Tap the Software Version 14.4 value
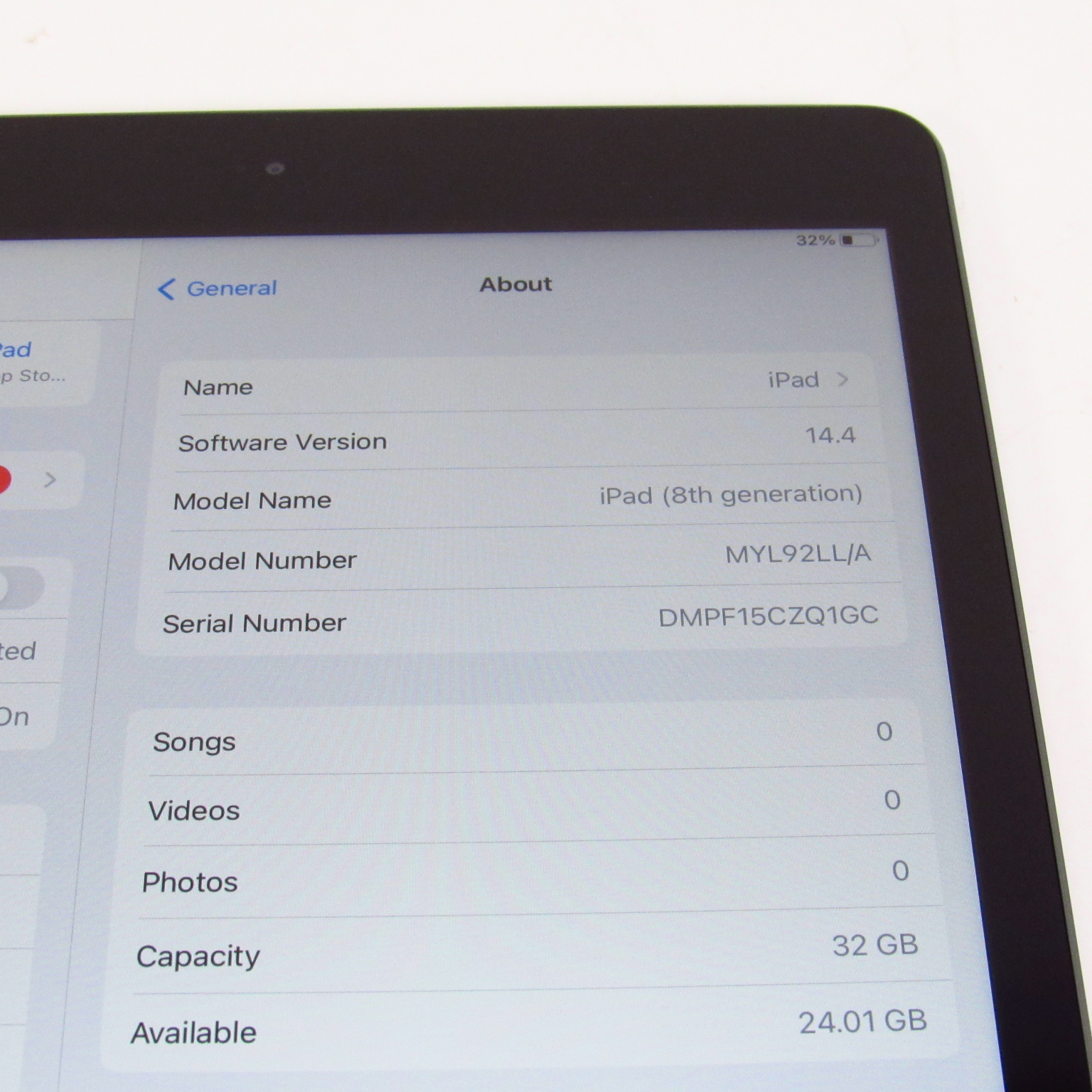Image resolution: width=1092 pixels, height=1092 pixels. click(830, 435)
